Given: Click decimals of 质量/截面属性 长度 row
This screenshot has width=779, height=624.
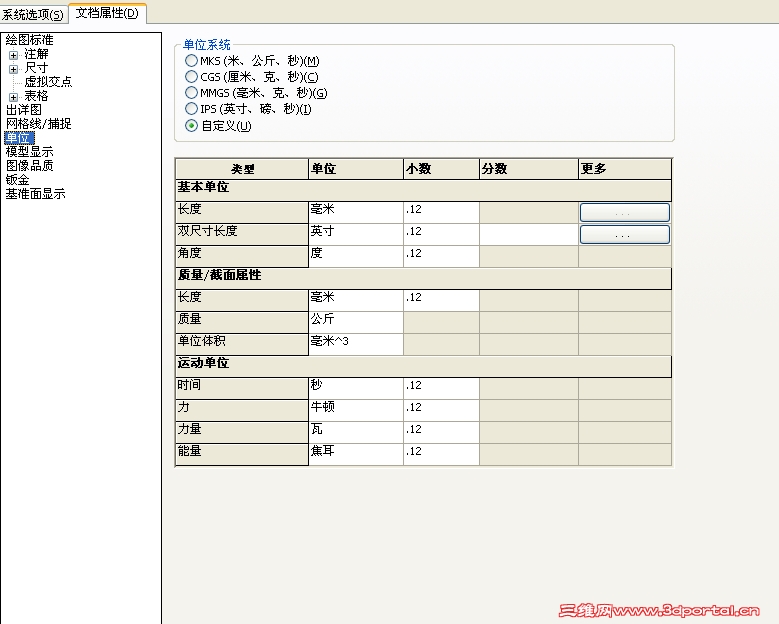Looking at the screenshot, I should pos(441,300).
